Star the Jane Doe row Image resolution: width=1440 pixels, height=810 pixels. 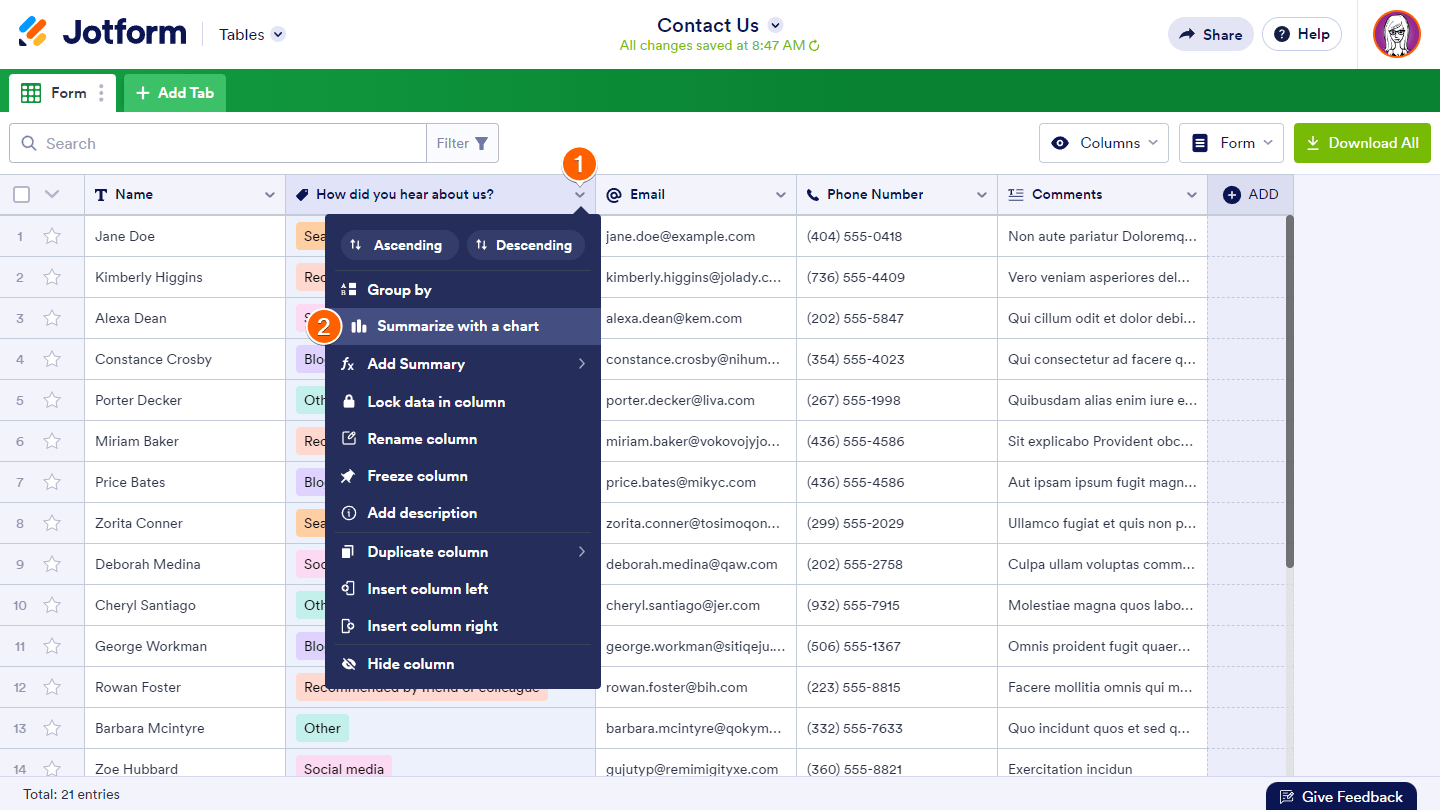pos(52,236)
